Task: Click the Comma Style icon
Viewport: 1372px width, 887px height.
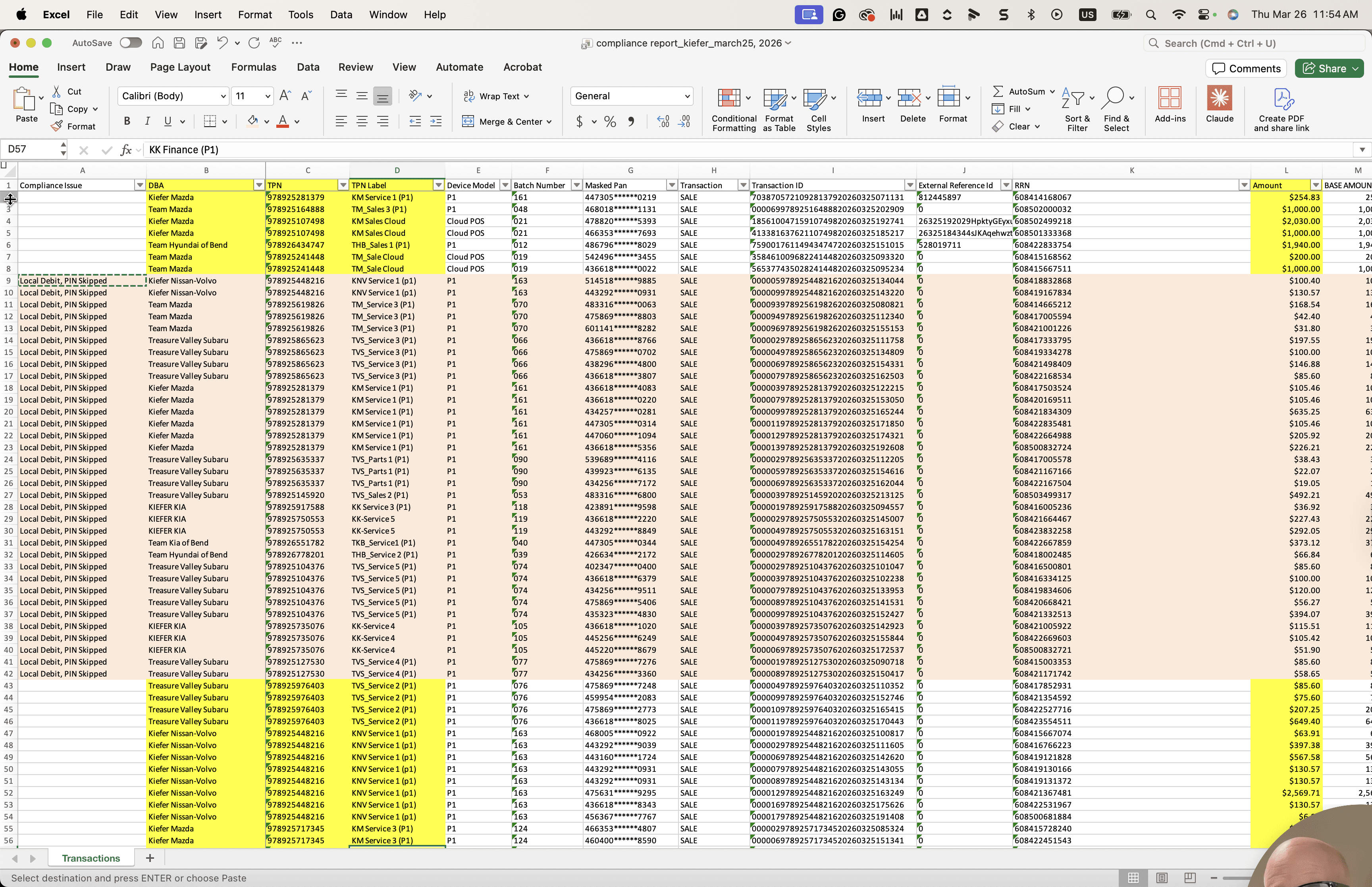Action: click(631, 121)
